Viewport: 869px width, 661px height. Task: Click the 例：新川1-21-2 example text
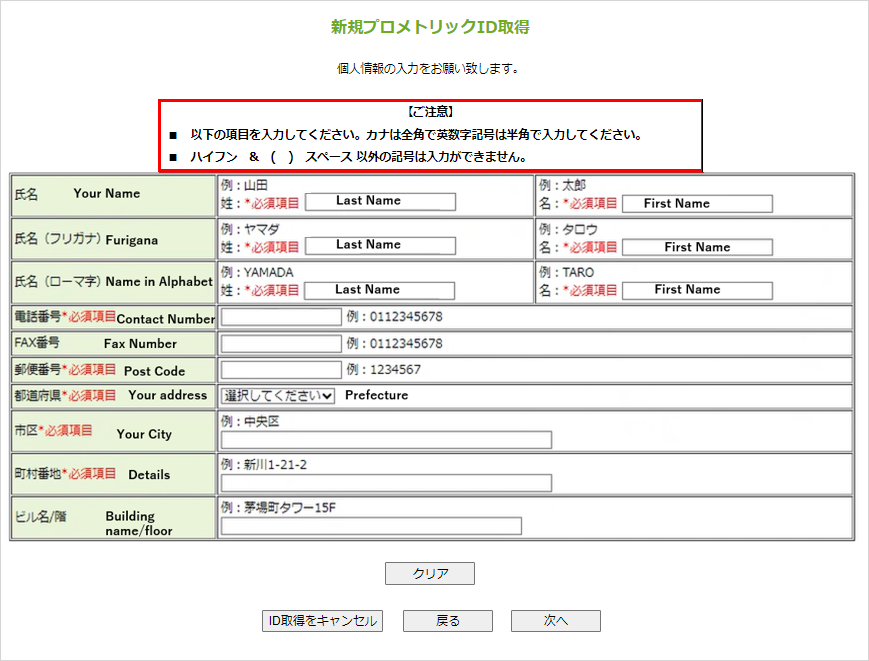pos(264,465)
